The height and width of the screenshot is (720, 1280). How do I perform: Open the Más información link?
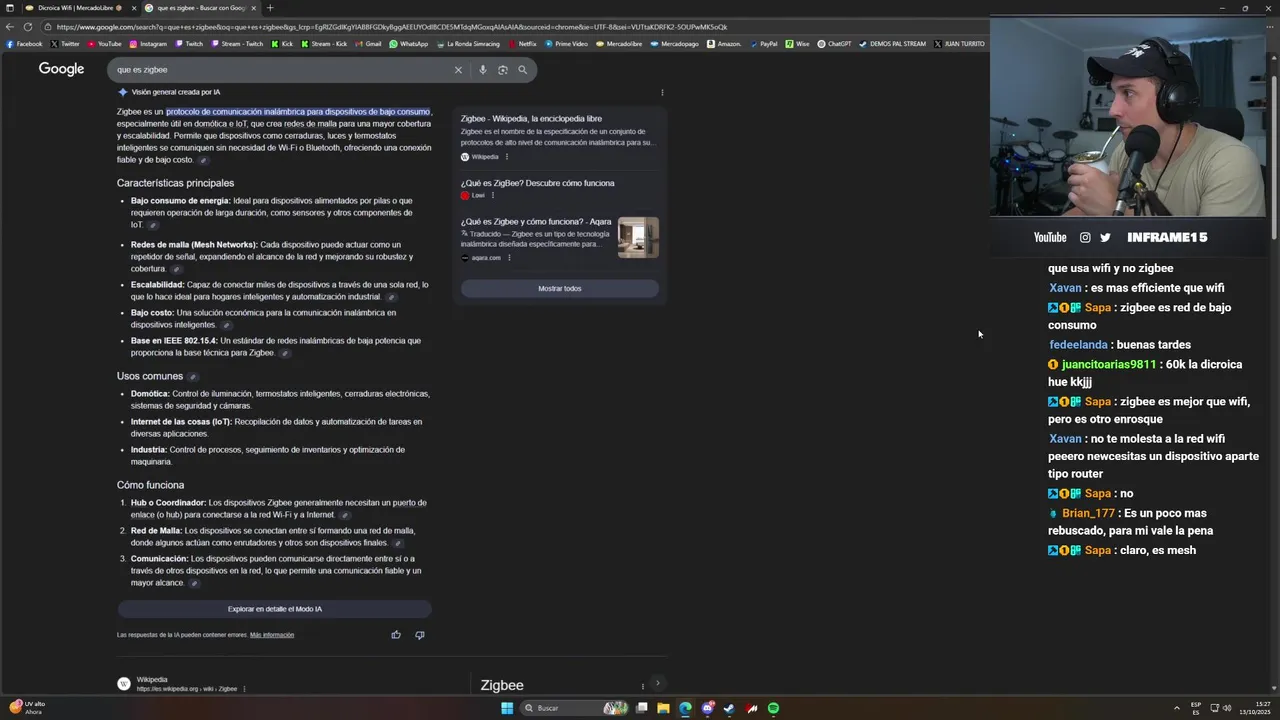tap(272, 635)
